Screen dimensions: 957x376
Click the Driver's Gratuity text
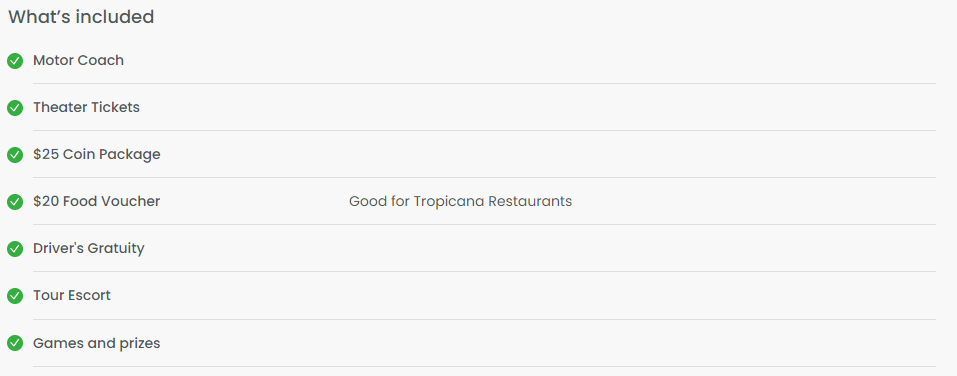click(x=88, y=248)
